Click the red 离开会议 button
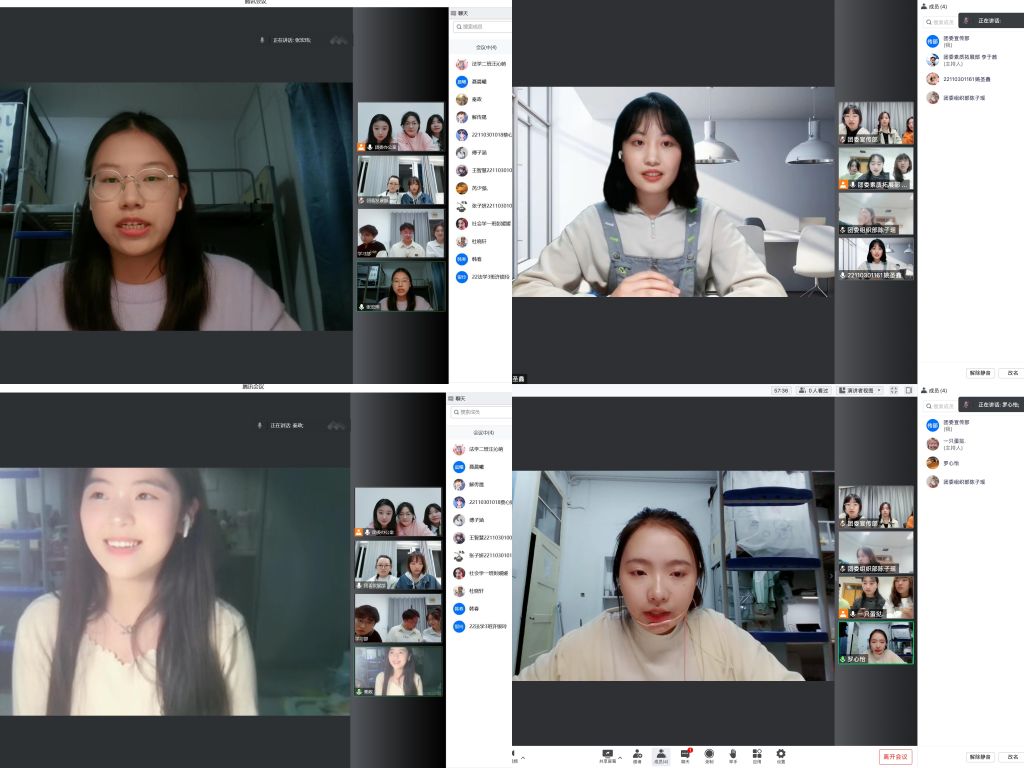This screenshot has height=768, width=1024. click(895, 757)
